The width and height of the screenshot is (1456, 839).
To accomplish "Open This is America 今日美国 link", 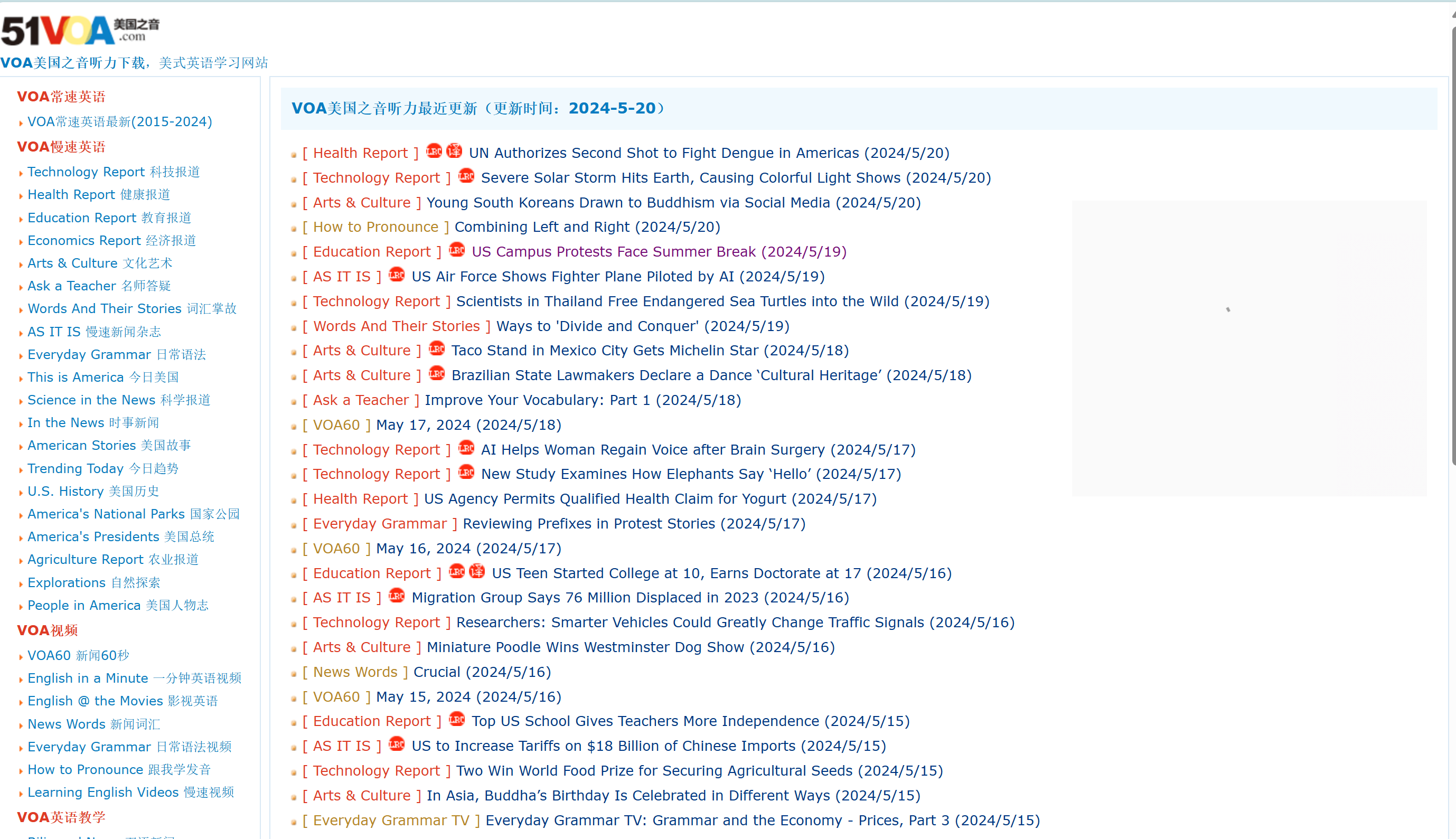I will [103, 378].
